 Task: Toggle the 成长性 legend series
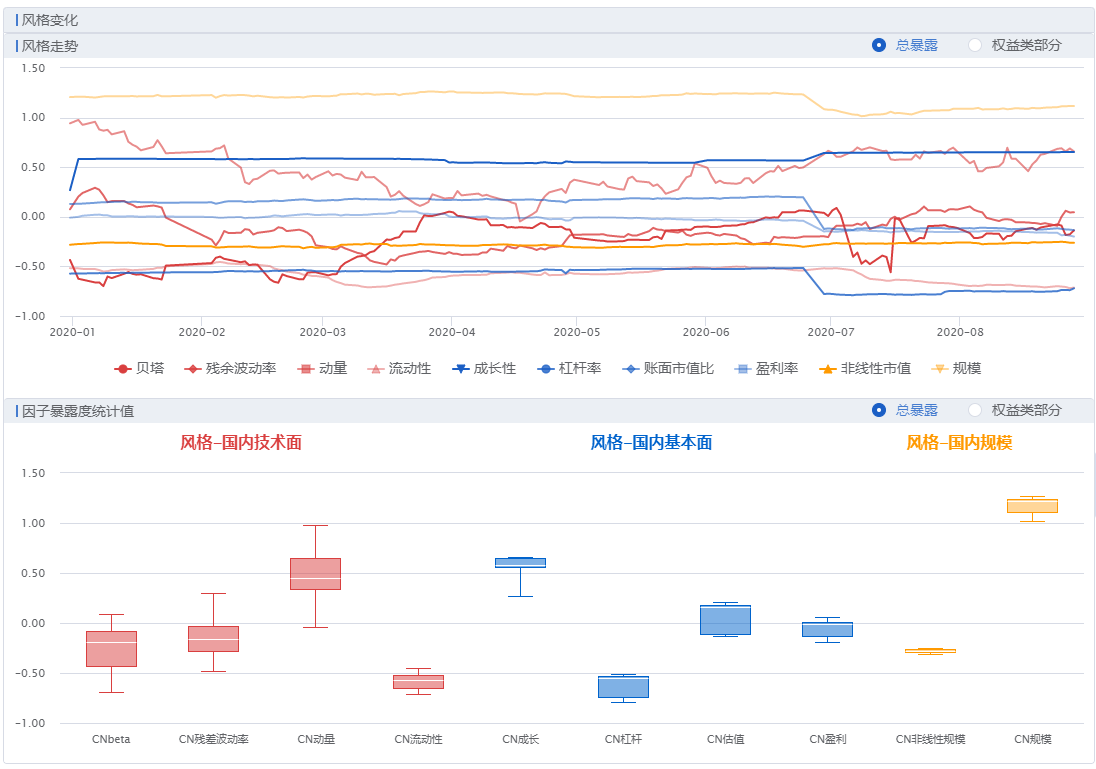tap(484, 368)
